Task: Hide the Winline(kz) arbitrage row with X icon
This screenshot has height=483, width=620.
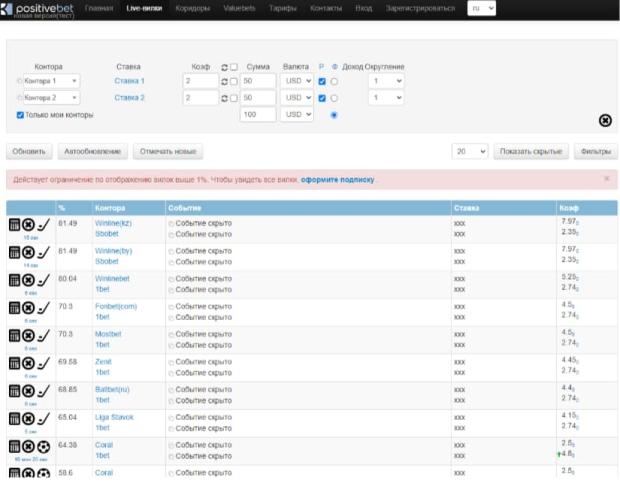Action: 28,225
